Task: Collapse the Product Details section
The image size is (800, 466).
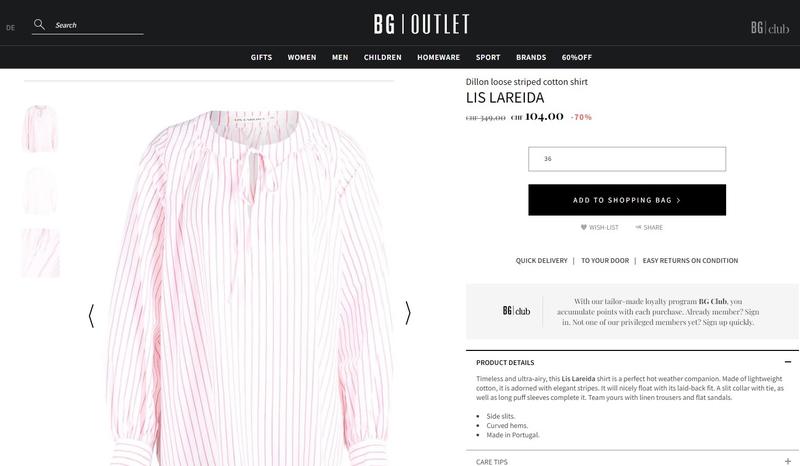Action: click(x=788, y=362)
